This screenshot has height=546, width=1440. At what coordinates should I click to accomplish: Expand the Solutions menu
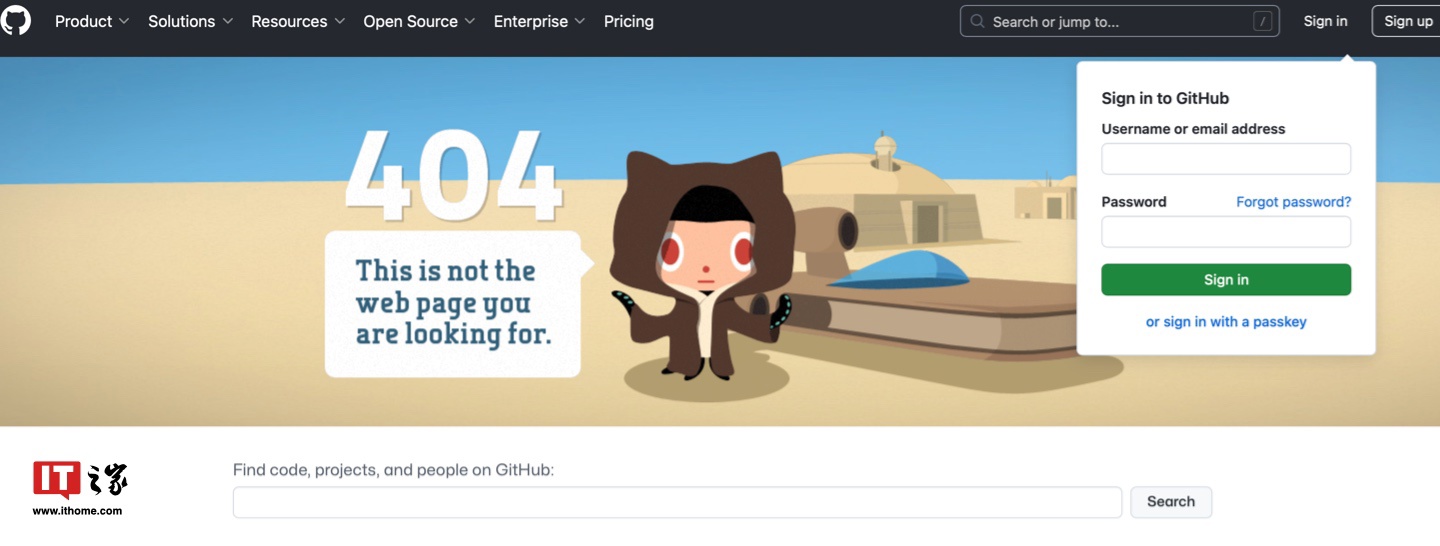click(190, 21)
